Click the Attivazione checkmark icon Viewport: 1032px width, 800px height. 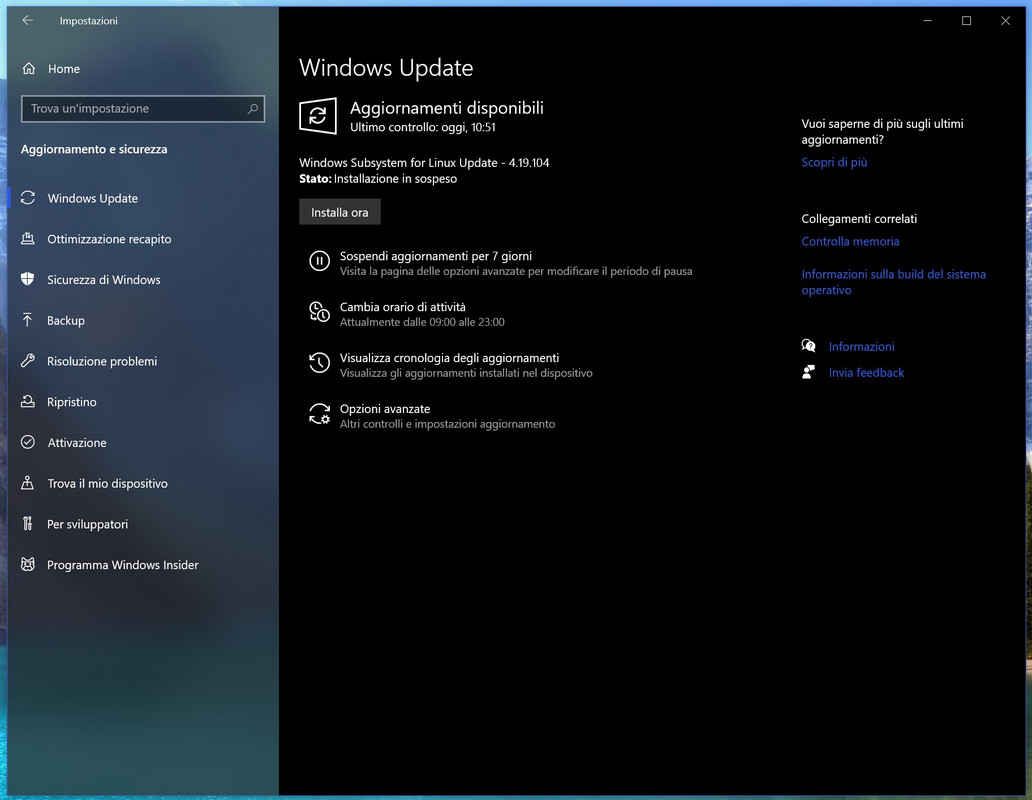(28, 442)
